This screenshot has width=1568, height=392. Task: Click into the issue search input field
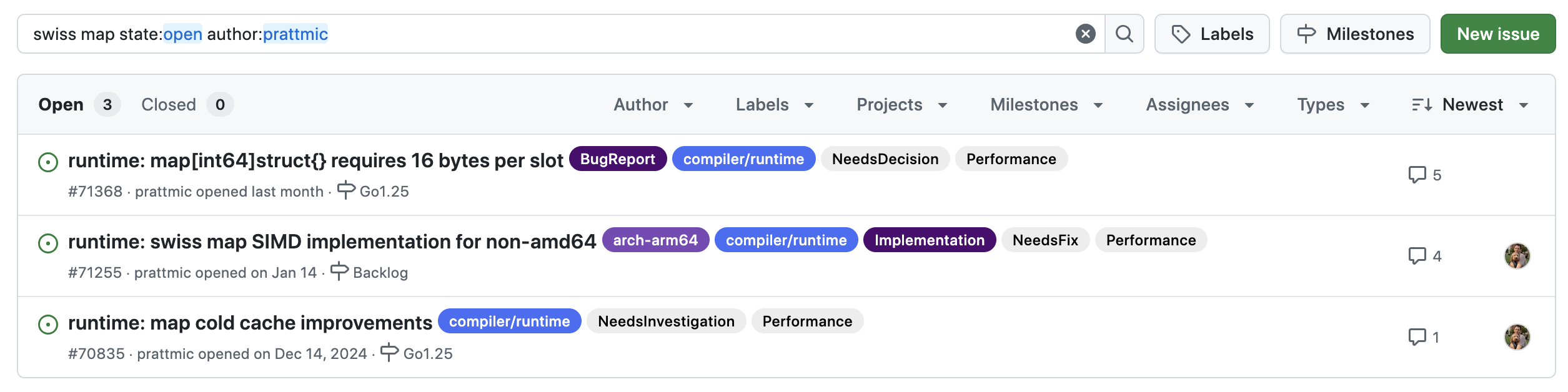[x=550, y=34]
